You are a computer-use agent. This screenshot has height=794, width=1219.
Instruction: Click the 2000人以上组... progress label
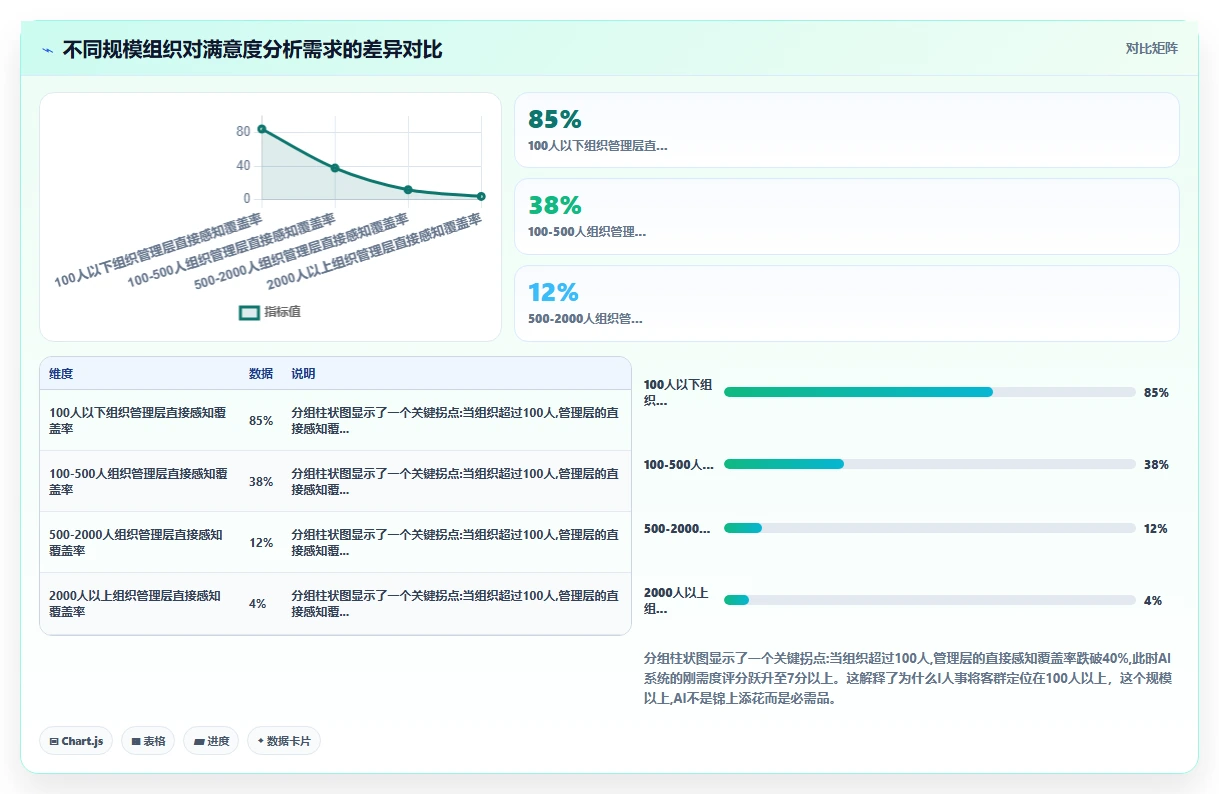(676, 601)
